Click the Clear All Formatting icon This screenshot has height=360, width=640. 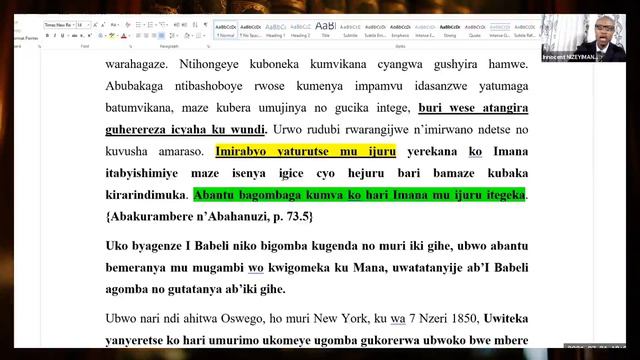[x=127, y=25]
